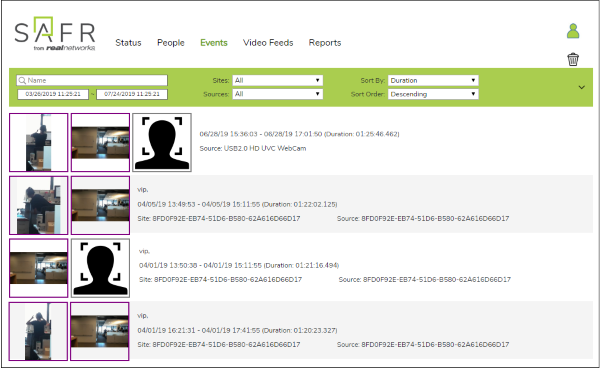Image resolution: width=600 pixels, height=368 pixels.
Task: Click Site ID of 04/05/19 13:49:53 event
Action: tap(219, 219)
